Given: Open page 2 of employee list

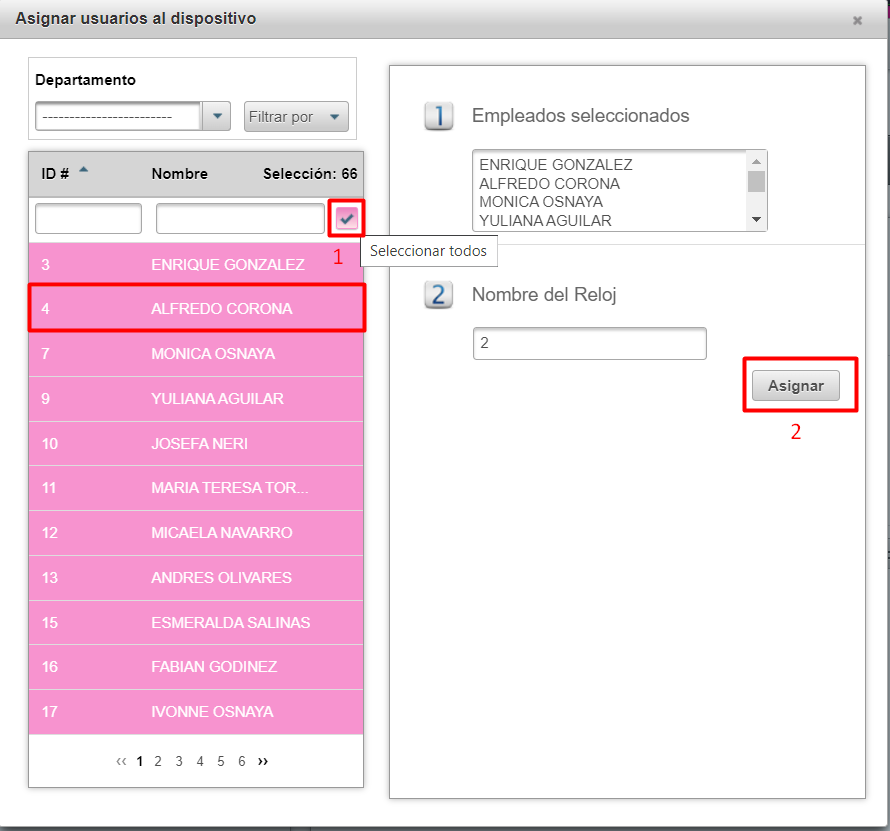Looking at the screenshot, I should (x=158, y=761).
